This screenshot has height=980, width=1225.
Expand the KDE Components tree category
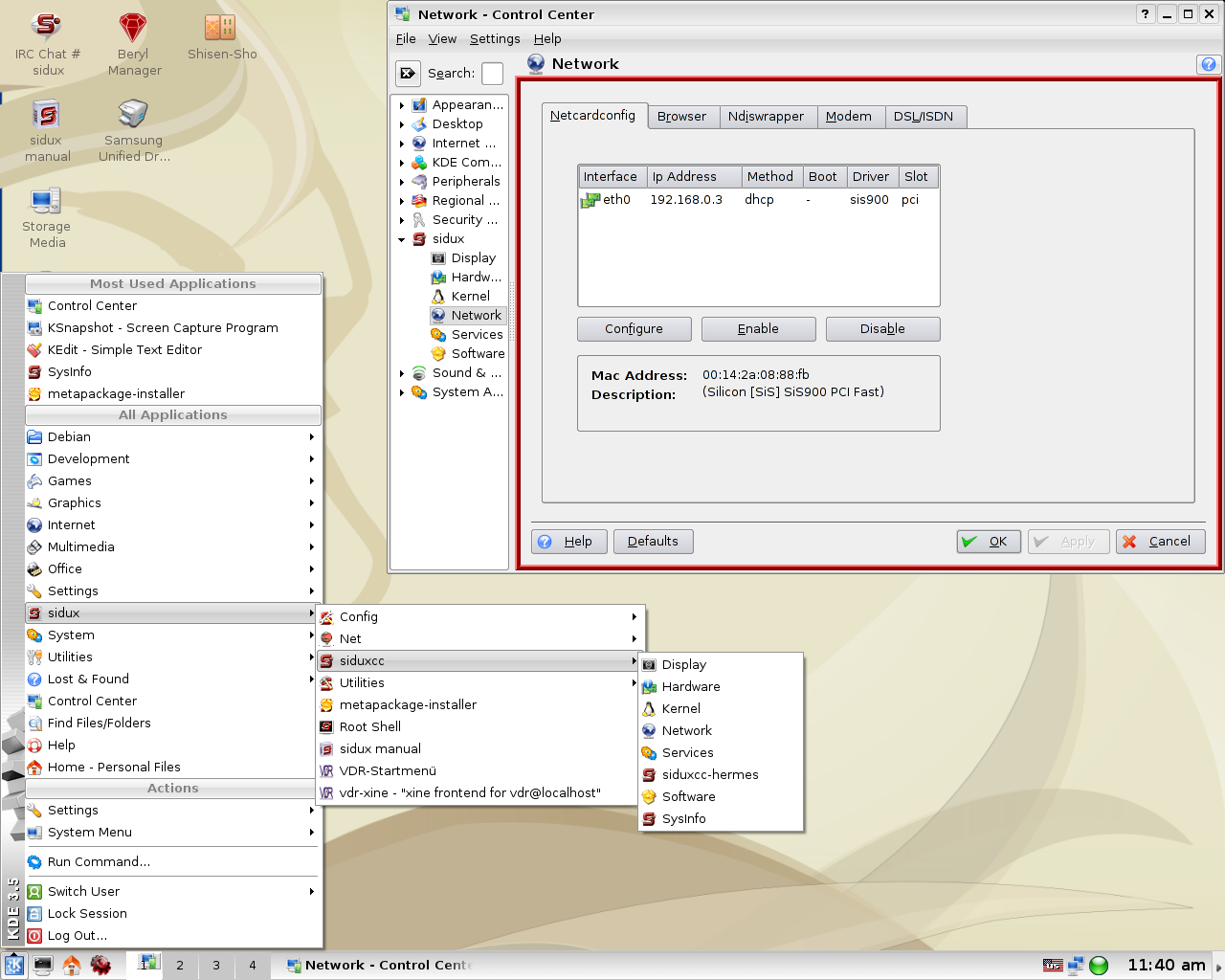[402, 163]
